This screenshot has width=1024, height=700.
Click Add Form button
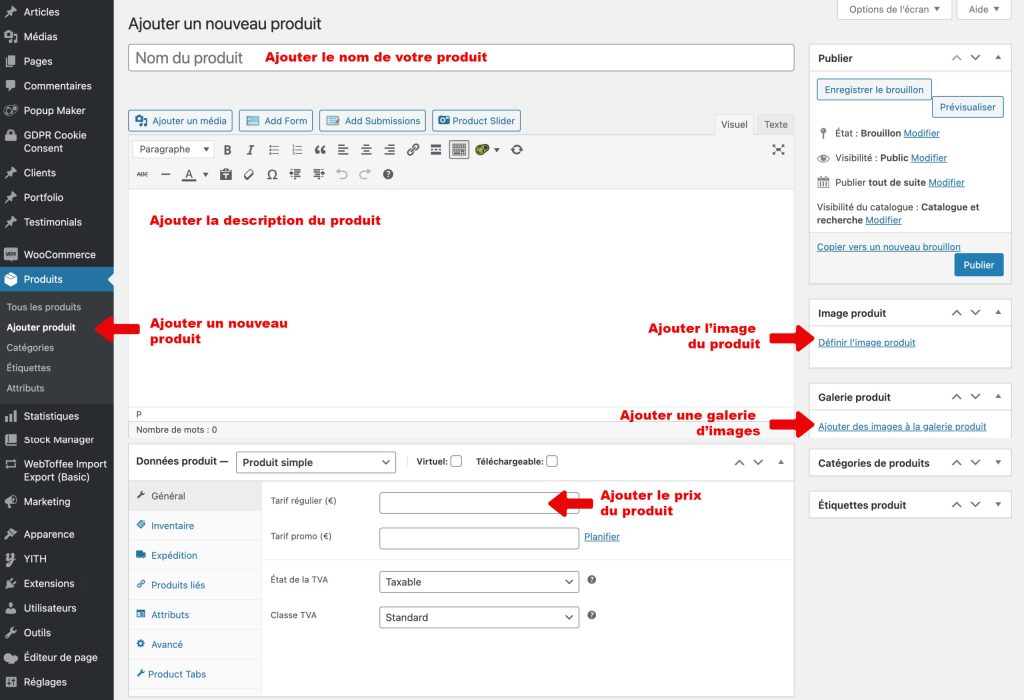pyautogui.click(x=276, y=121)
